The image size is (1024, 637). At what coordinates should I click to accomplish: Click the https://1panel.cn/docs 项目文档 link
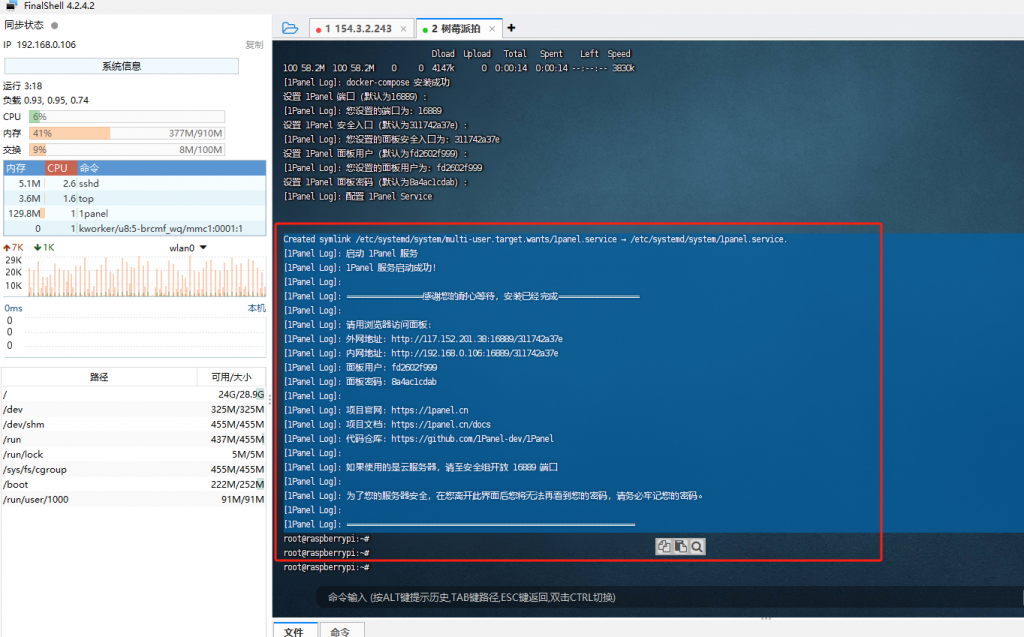[x=441, y=425]
